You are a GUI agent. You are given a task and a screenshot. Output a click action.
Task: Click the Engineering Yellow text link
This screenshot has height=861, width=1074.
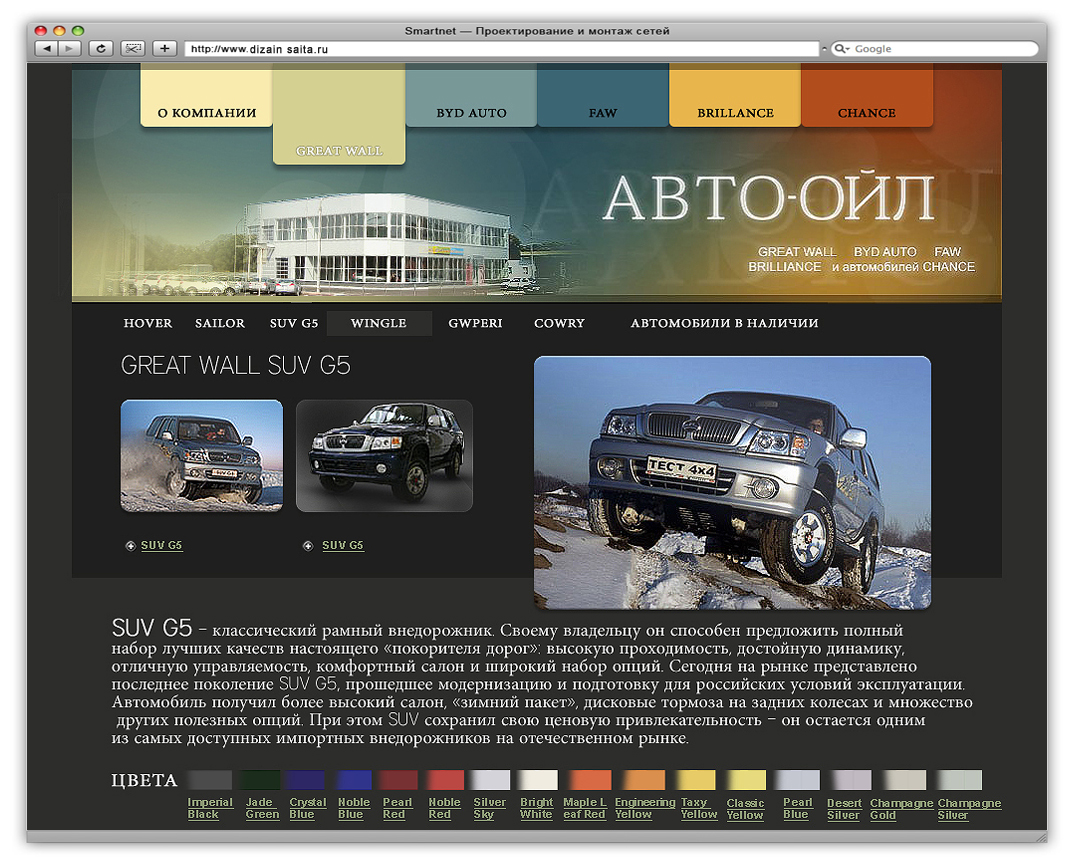[x=645, y=808]
